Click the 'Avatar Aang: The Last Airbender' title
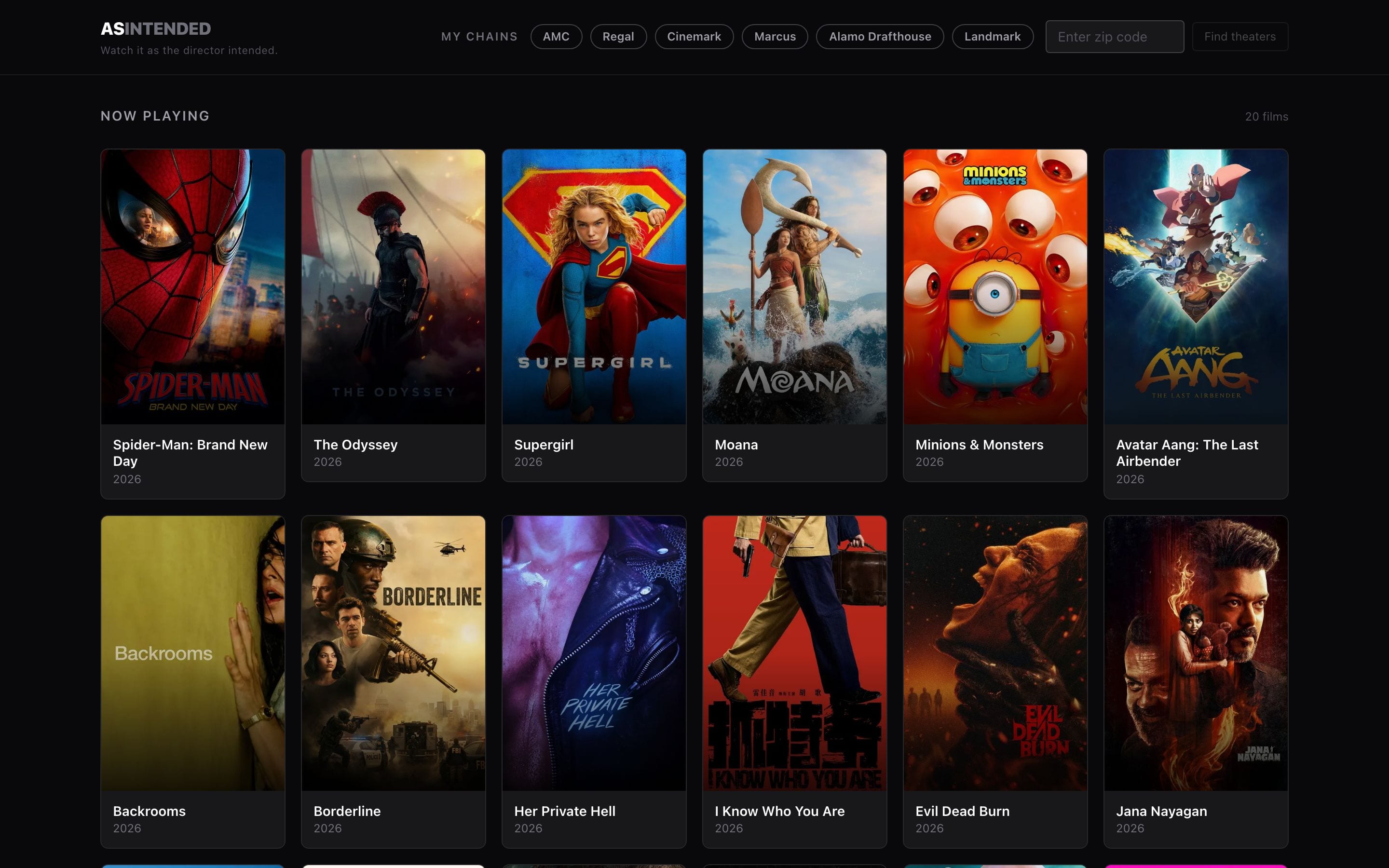 pyautogui.click(x=1187, y=453)
